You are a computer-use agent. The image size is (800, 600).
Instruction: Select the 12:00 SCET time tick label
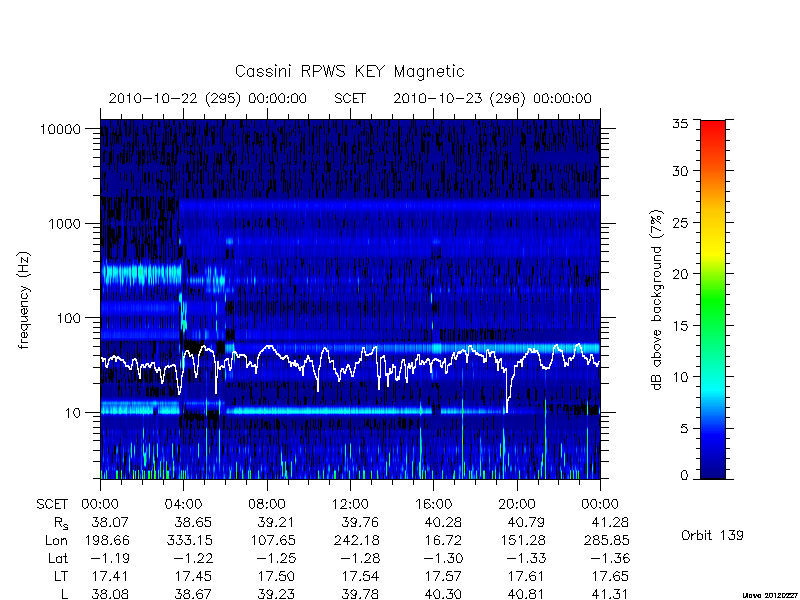(350, 505)
